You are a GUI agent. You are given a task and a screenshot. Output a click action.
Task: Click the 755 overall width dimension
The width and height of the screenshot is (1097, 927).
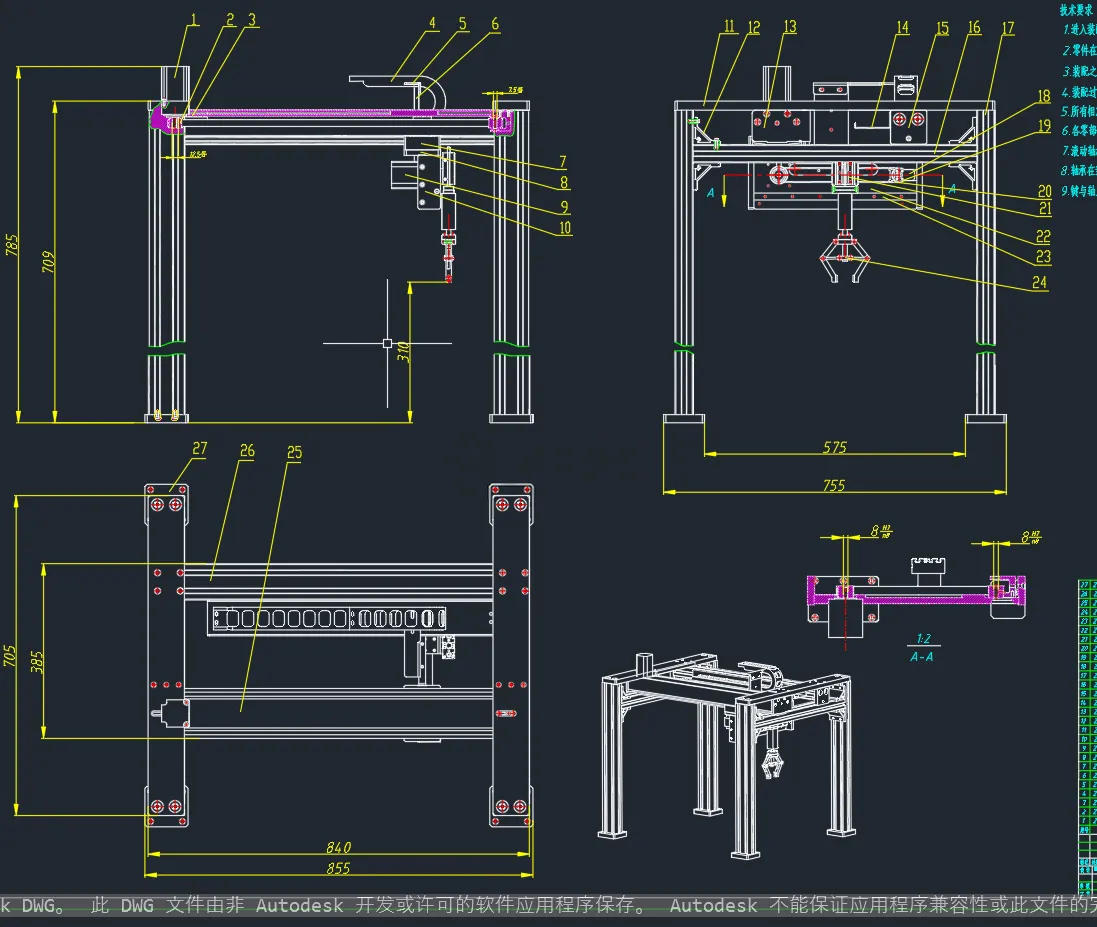click(x=834, y=485)
